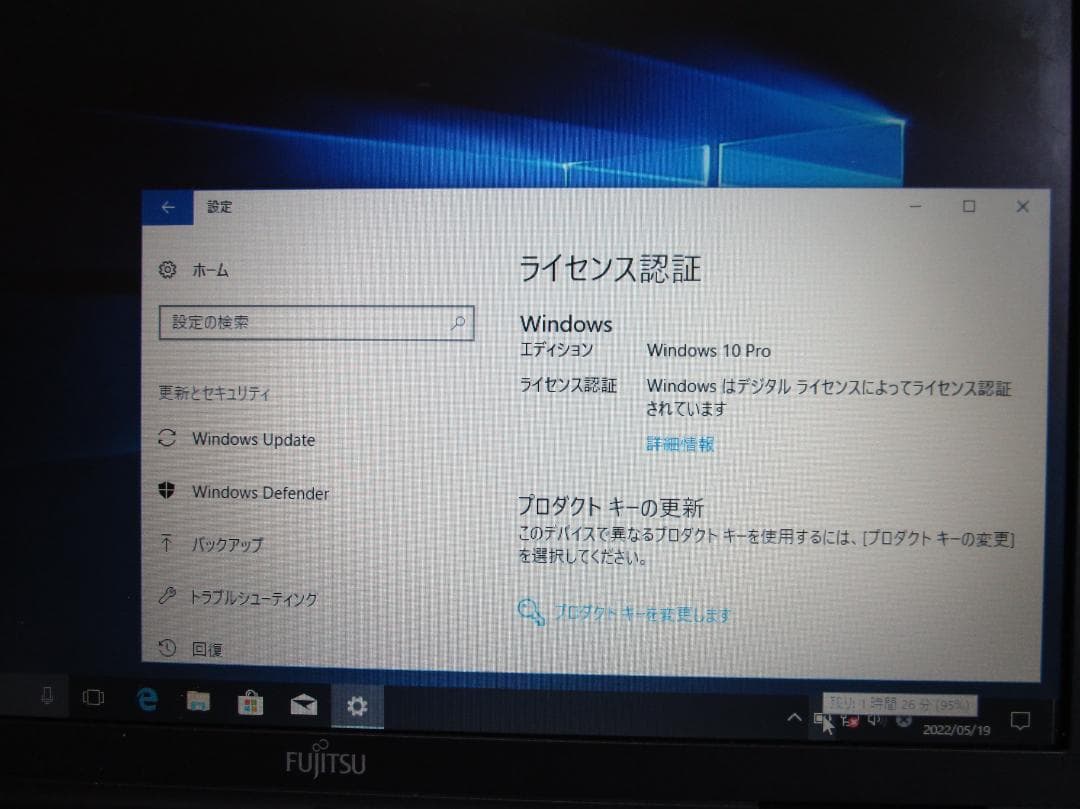Open the Action Center notification icon
This screenshot has width=1080, height=809.
pos(1020,721)
